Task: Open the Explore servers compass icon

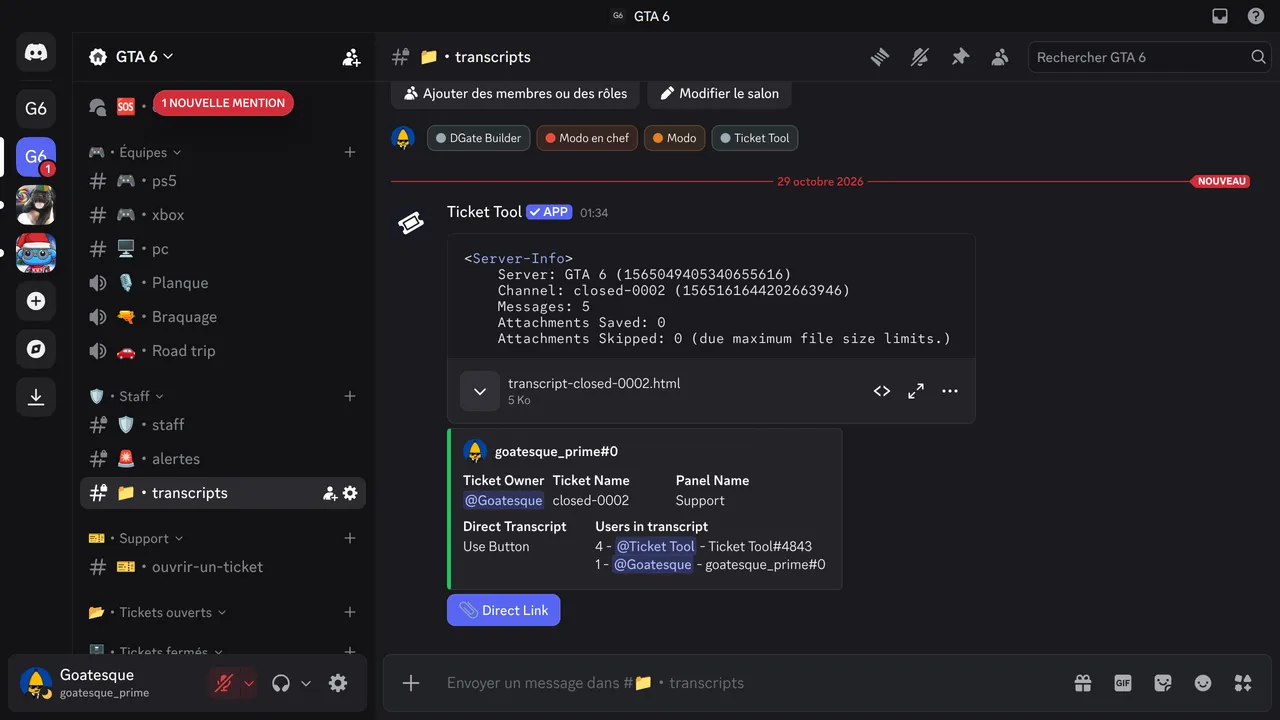Action: (x=36, y=349)
